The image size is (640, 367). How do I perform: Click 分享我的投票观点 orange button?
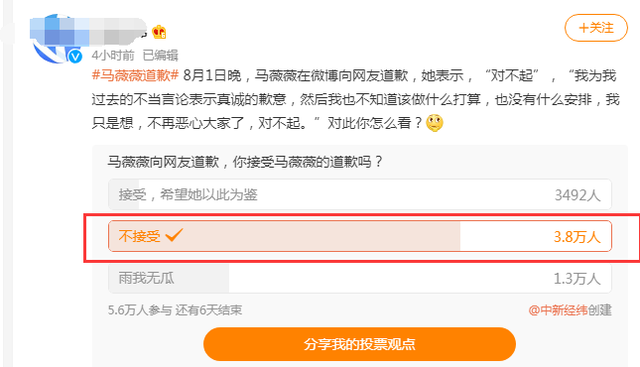pos(360,344)
